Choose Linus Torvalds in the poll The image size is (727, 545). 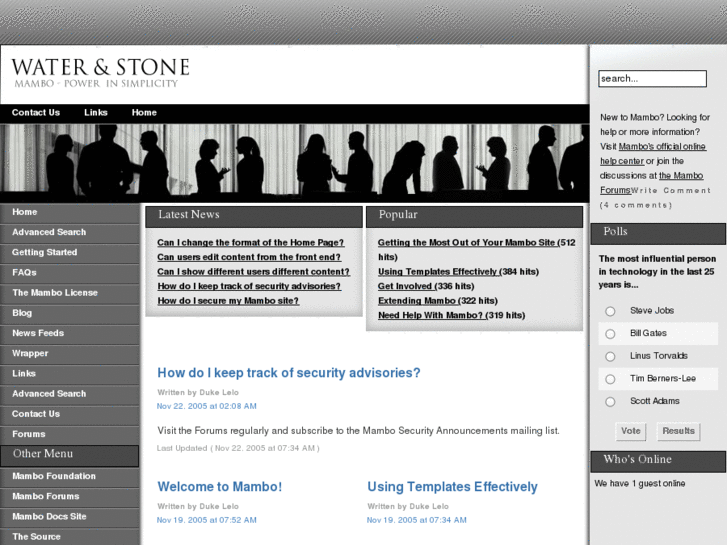610,356
